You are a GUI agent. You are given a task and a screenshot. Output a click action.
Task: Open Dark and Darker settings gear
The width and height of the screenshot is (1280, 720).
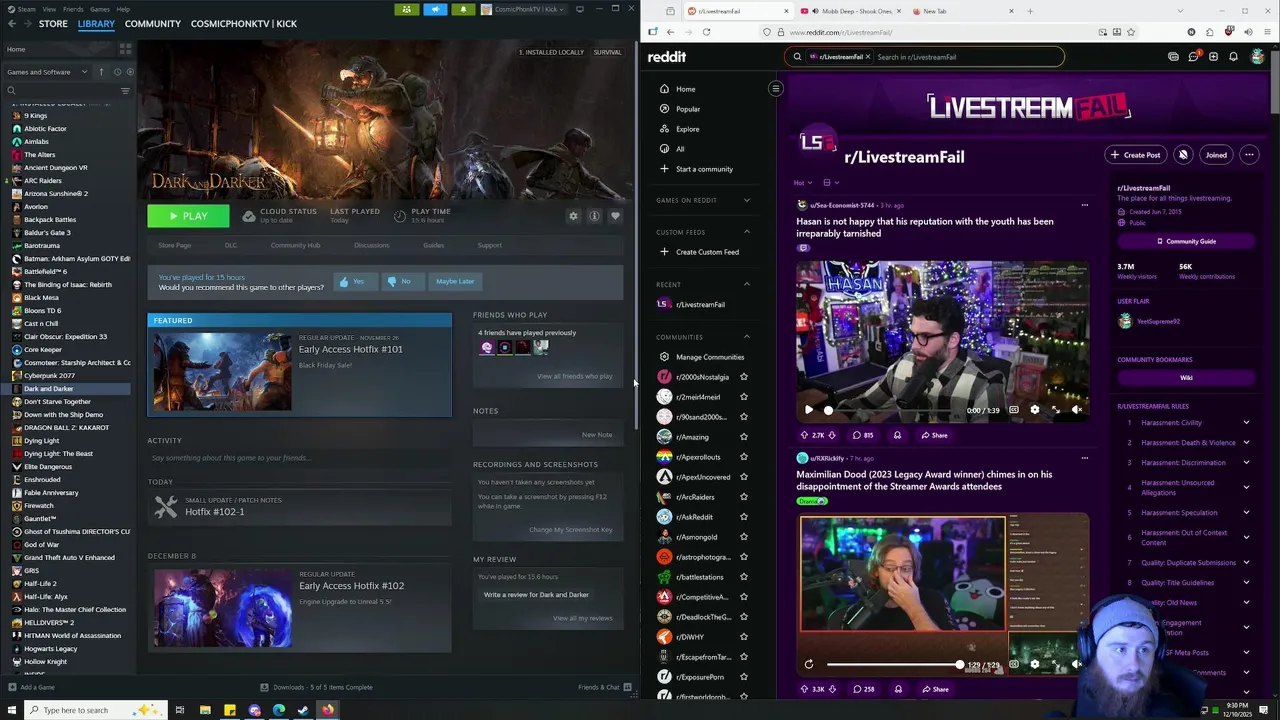(x=573, y=216)
